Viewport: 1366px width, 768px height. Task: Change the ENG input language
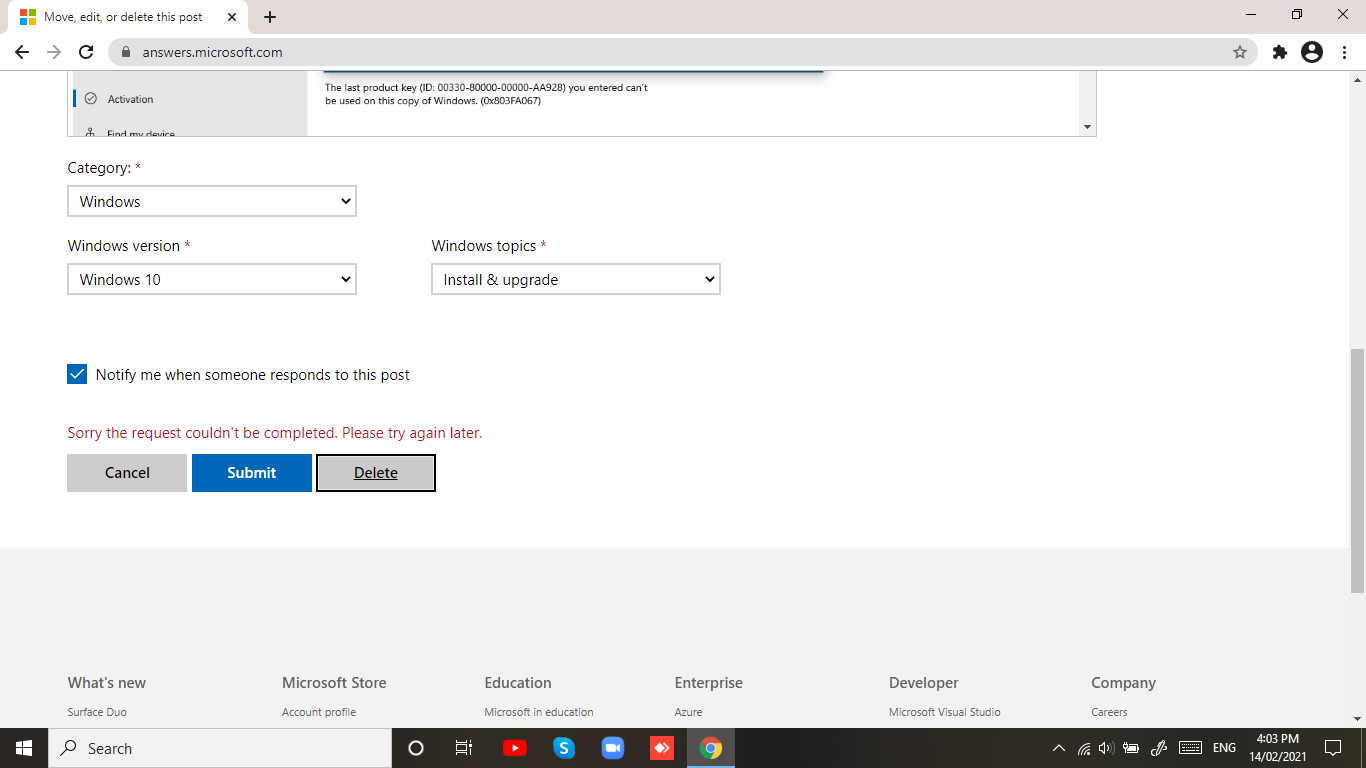[x=1224, y=748]
